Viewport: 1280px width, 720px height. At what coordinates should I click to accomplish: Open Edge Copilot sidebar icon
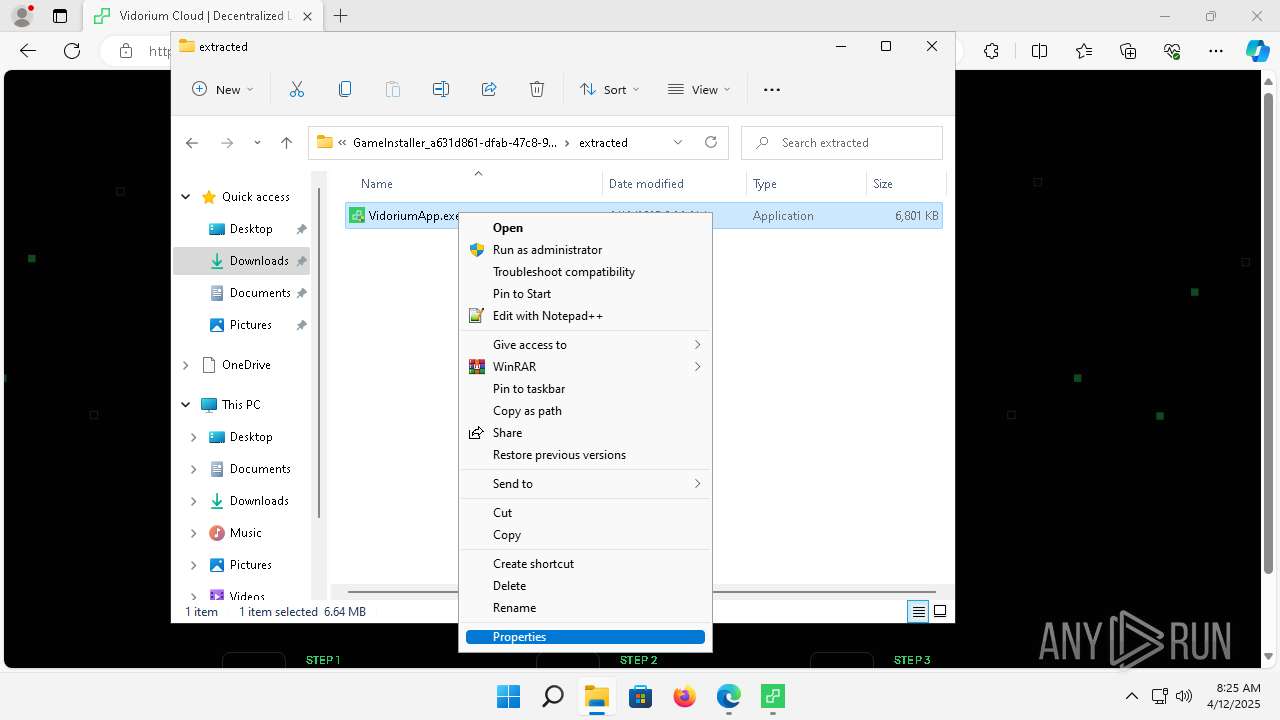[x=1257, y=51]
